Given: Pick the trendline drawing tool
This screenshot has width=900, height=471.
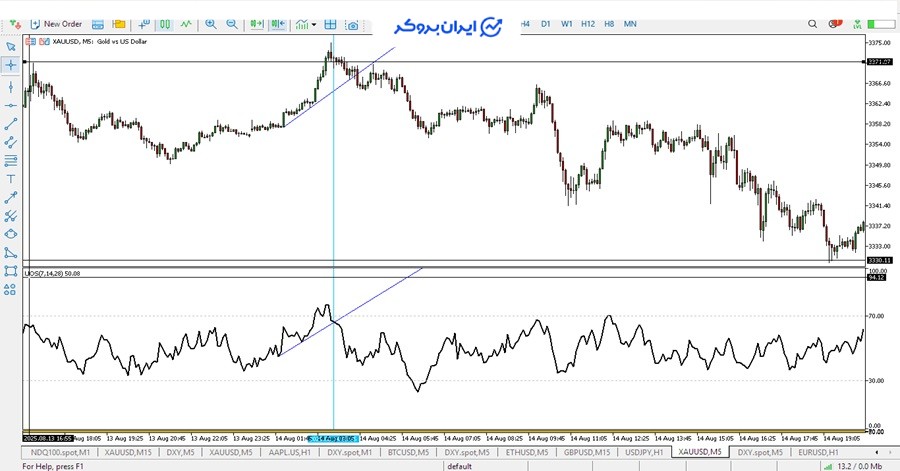Looking at the screenshot, I should click(x=11, y=123).
